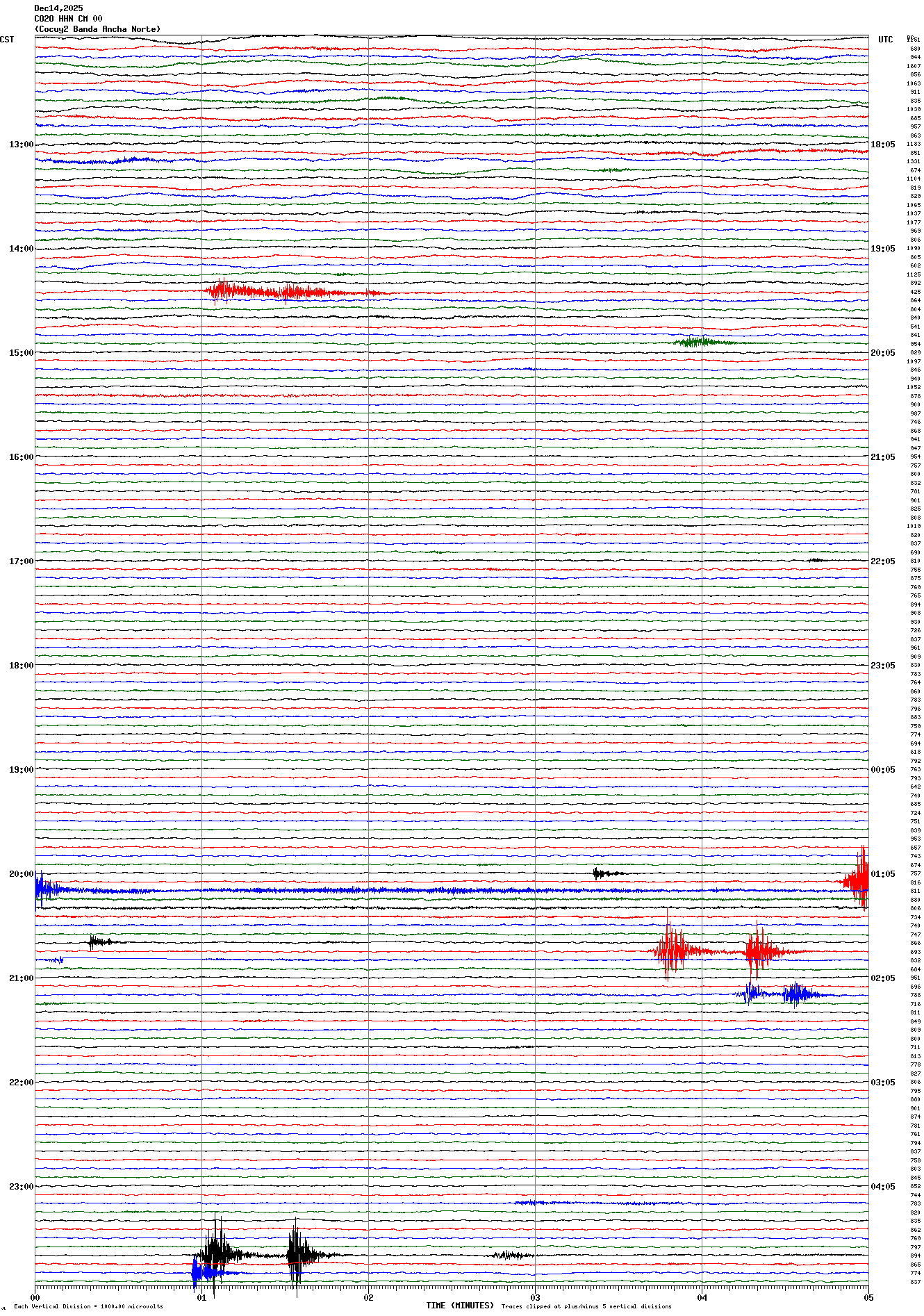Select the 18:05 UTC time marker
Viewport: 924px width, 1316px height.
coord(882,145)
